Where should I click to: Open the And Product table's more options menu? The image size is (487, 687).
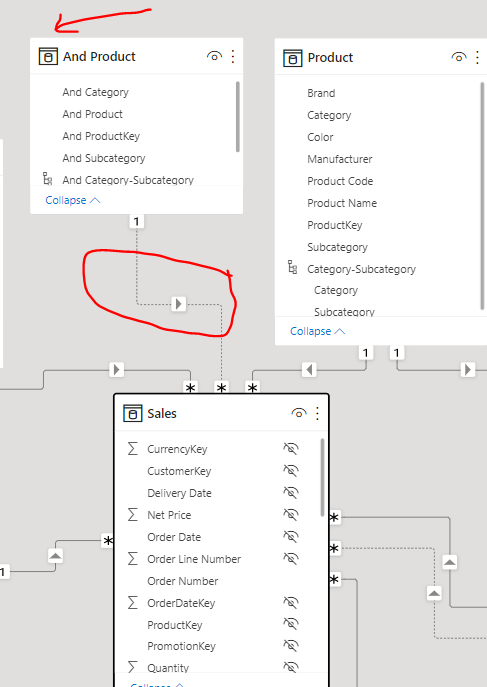point(233,57)
